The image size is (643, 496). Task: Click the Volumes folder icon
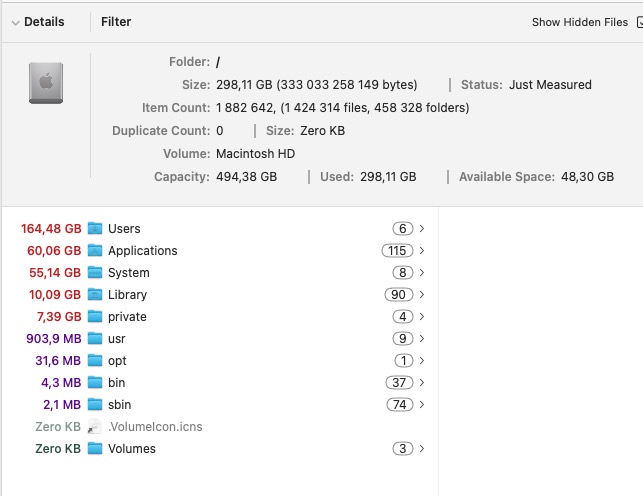[95, 449]
